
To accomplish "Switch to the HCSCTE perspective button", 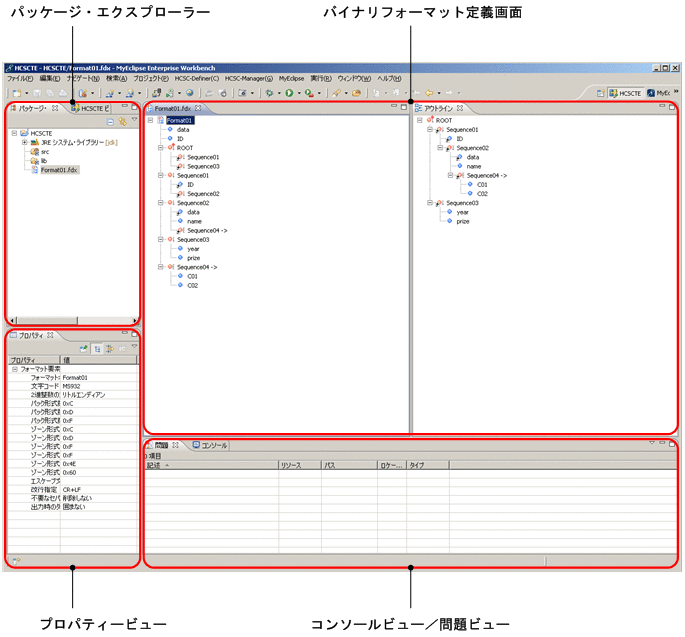I will [x=625, y=93].
